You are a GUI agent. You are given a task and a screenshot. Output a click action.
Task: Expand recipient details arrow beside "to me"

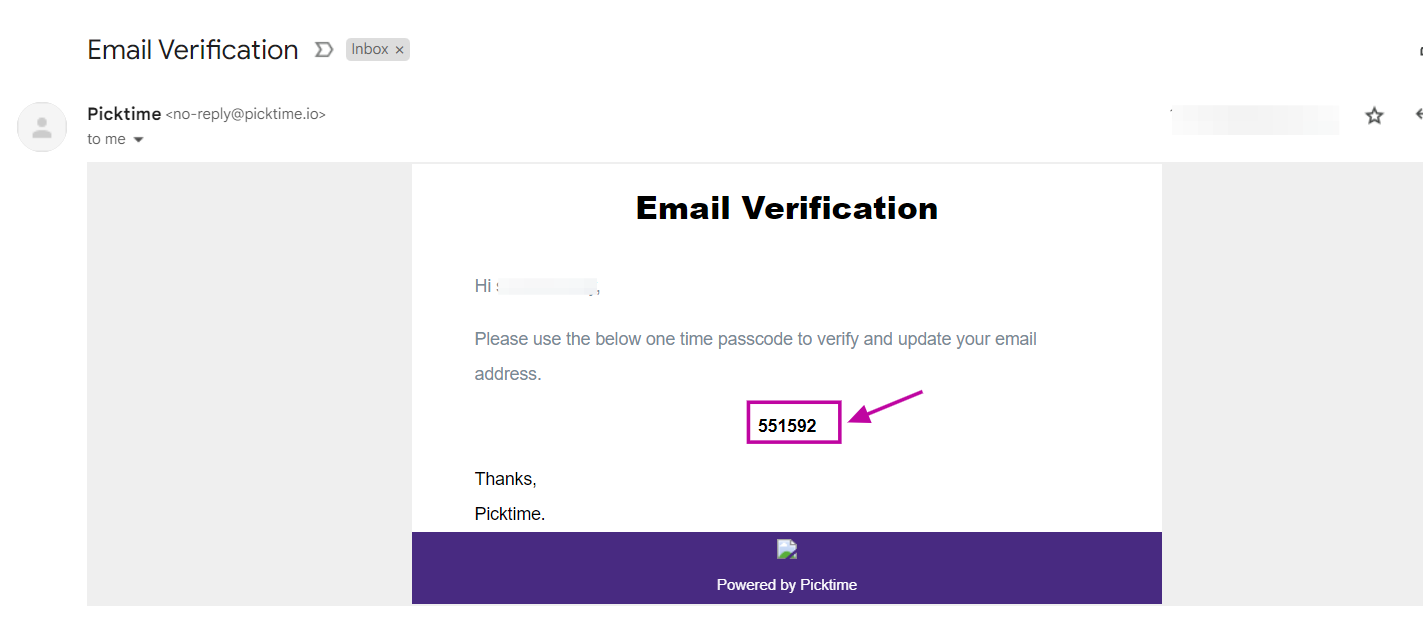pos(139,140)
